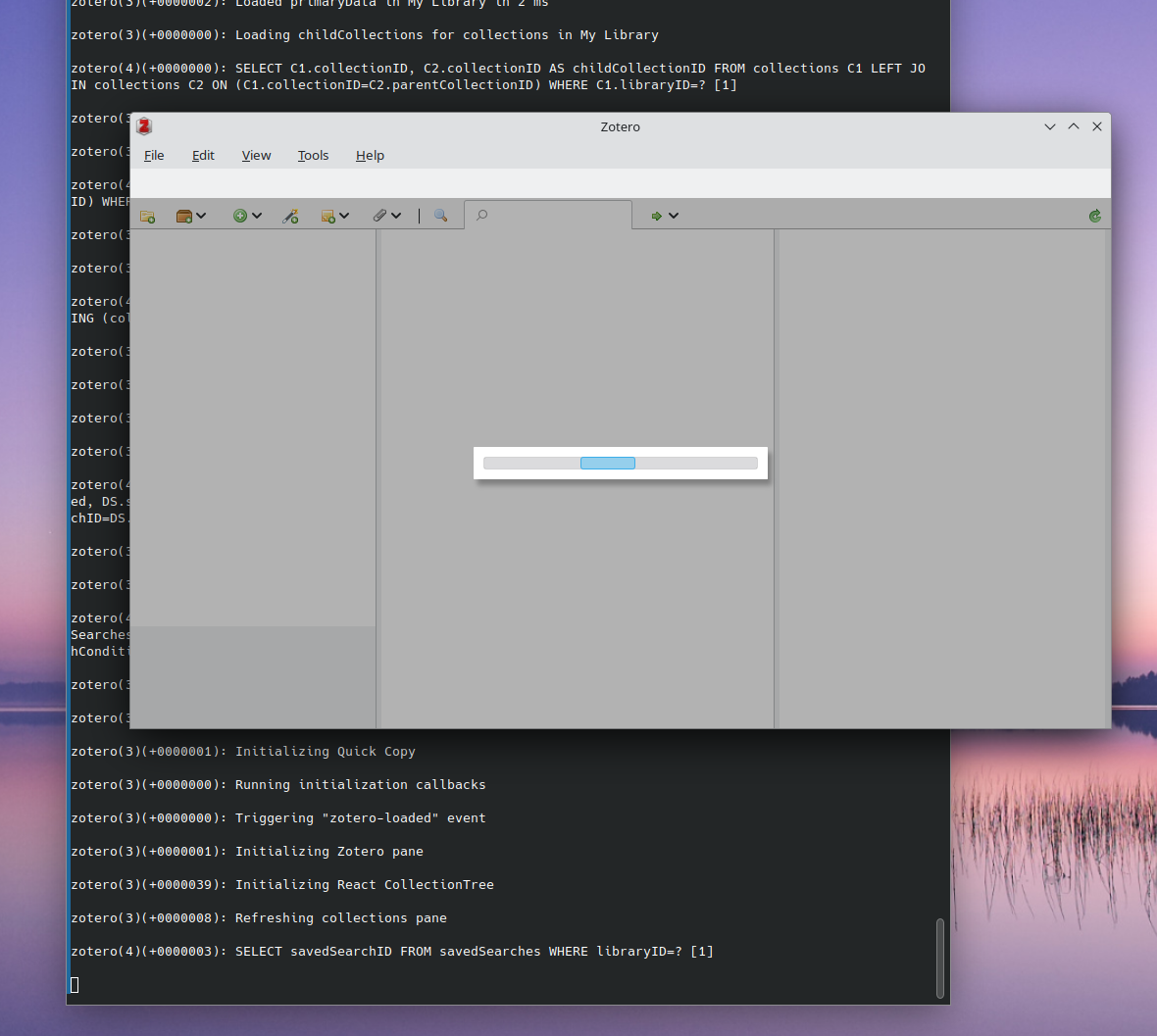
Task: Click Add Item by Identifier wand icon
Action: [291, 216]
